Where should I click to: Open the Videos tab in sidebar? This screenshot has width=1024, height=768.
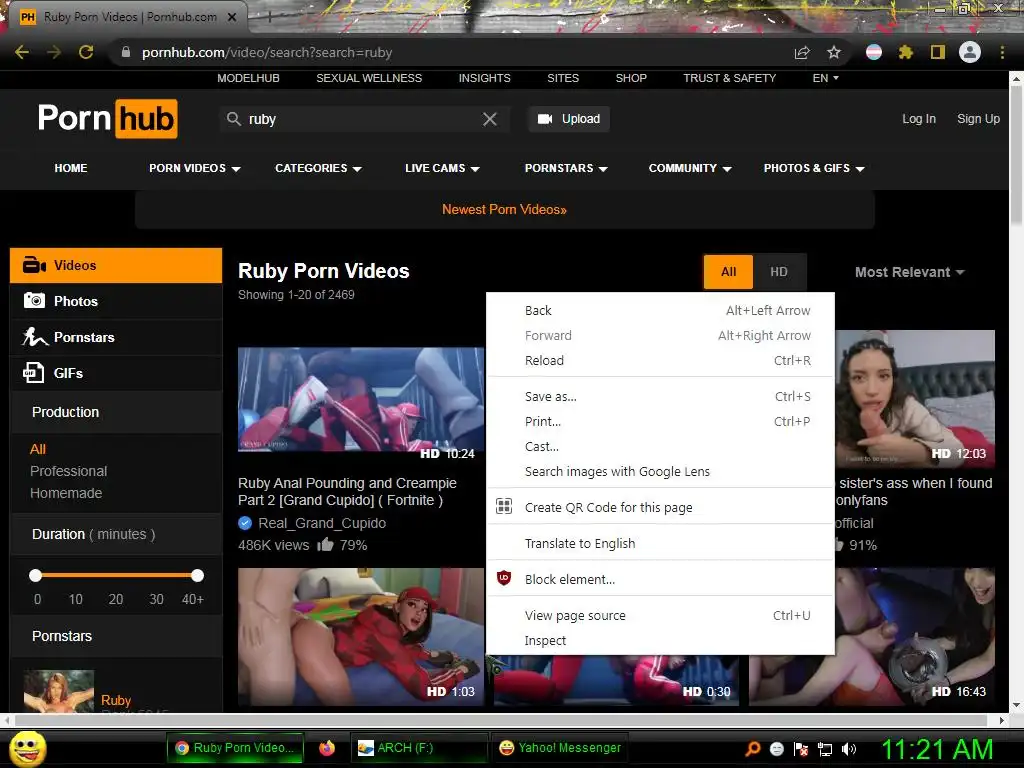pyautogui.click(x=116, y=265)
